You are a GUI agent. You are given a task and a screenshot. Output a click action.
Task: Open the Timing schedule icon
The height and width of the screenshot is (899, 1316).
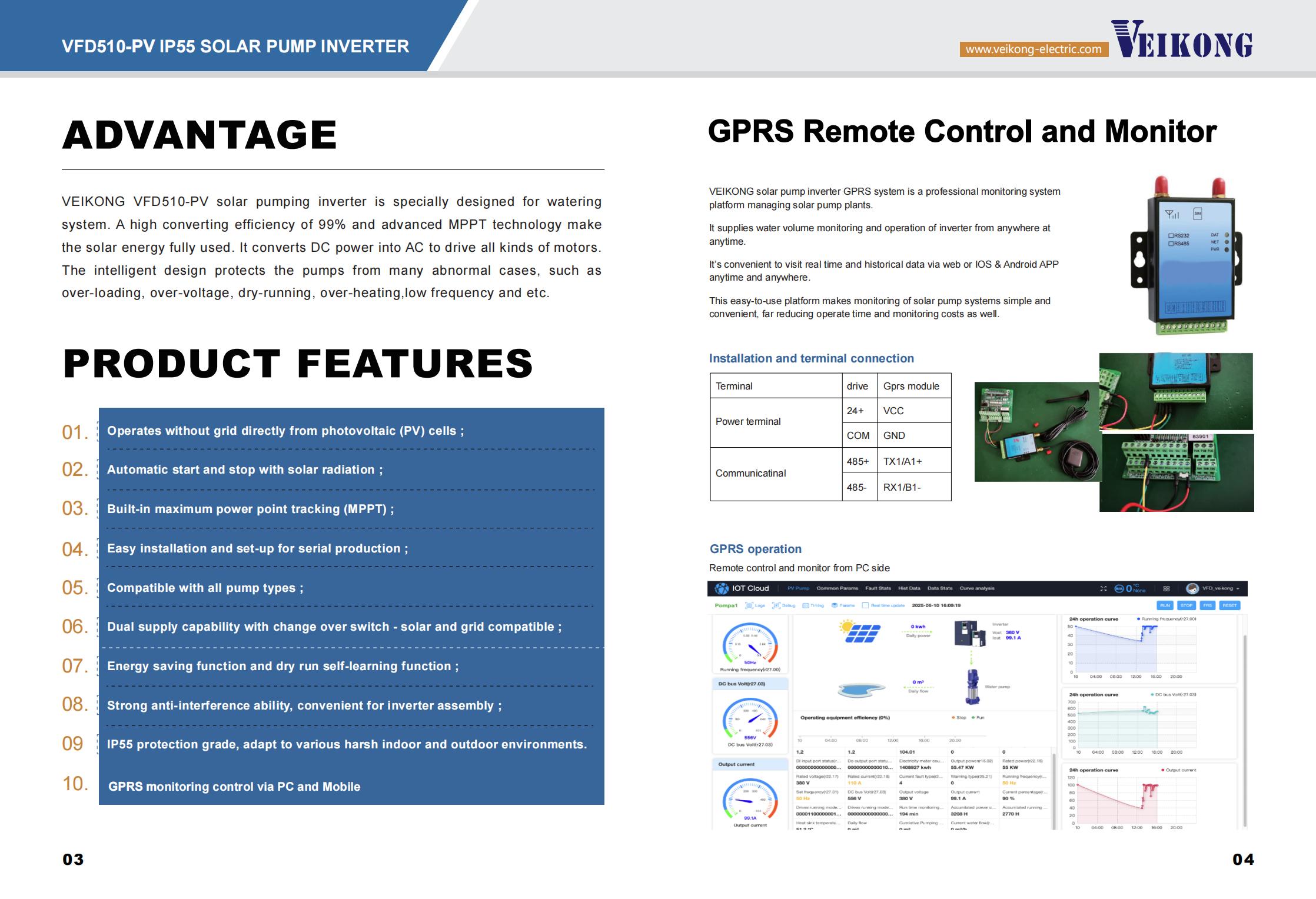click(x=806, y=605)
